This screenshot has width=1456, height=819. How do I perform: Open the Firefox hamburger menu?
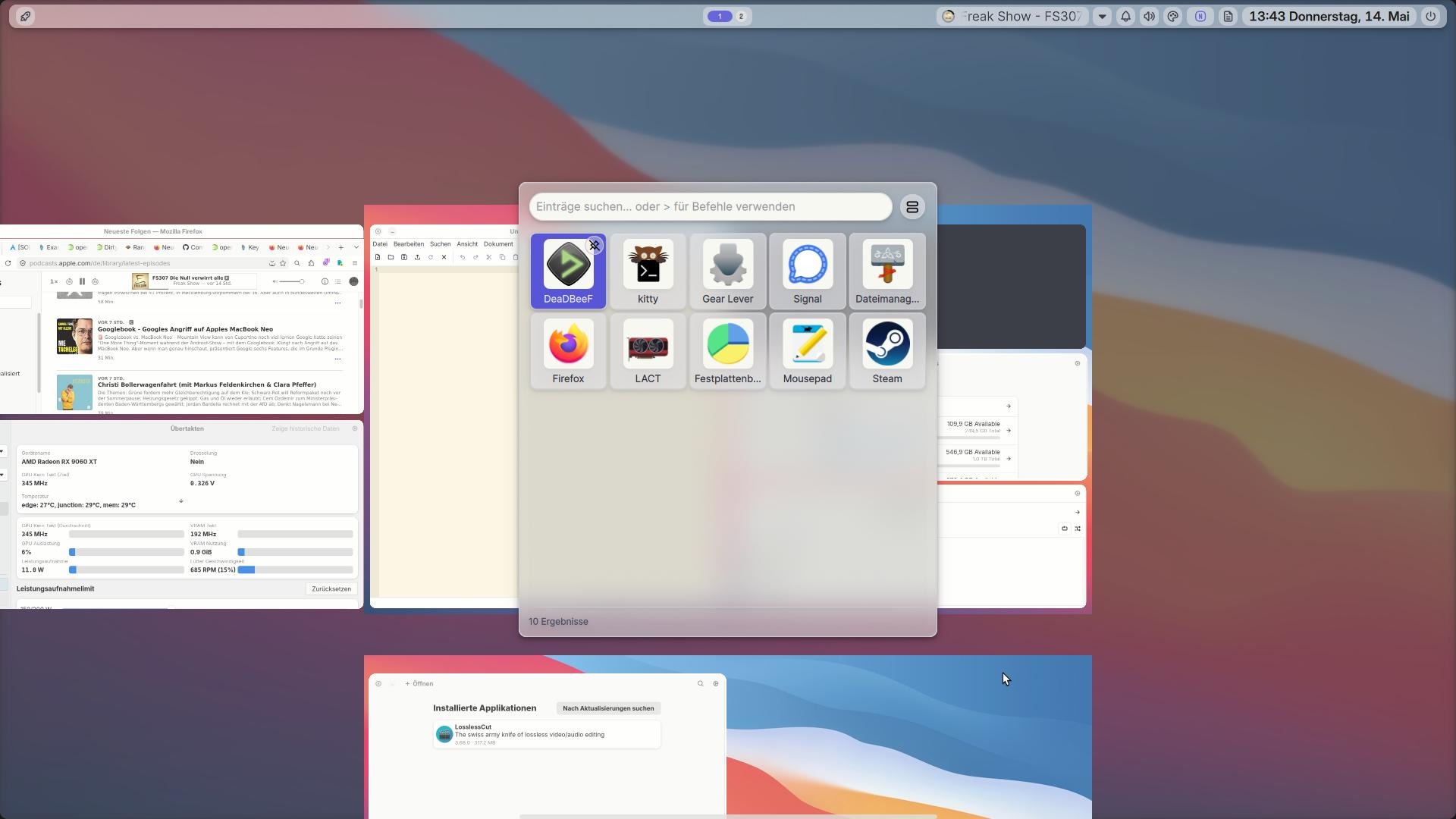tap(354, 263)
